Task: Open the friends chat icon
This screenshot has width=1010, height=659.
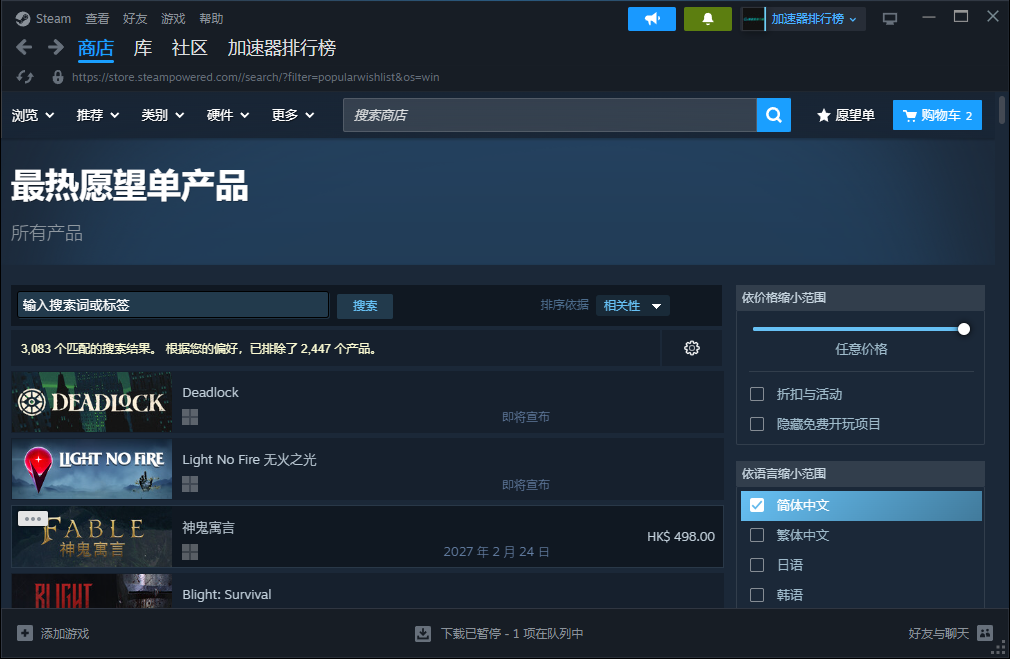Action: point(985,633)
